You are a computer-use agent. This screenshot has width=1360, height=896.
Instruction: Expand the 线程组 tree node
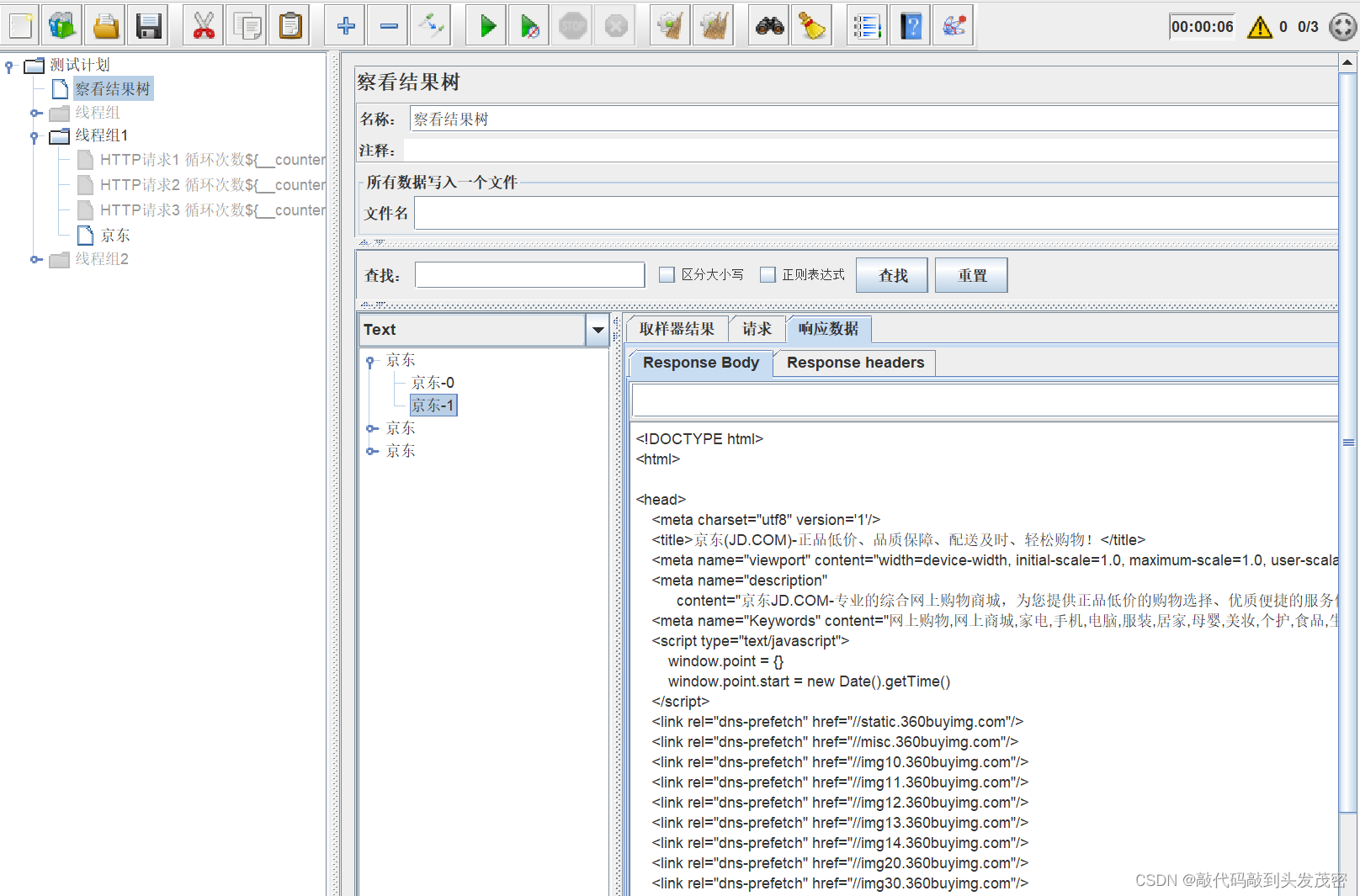35,113
